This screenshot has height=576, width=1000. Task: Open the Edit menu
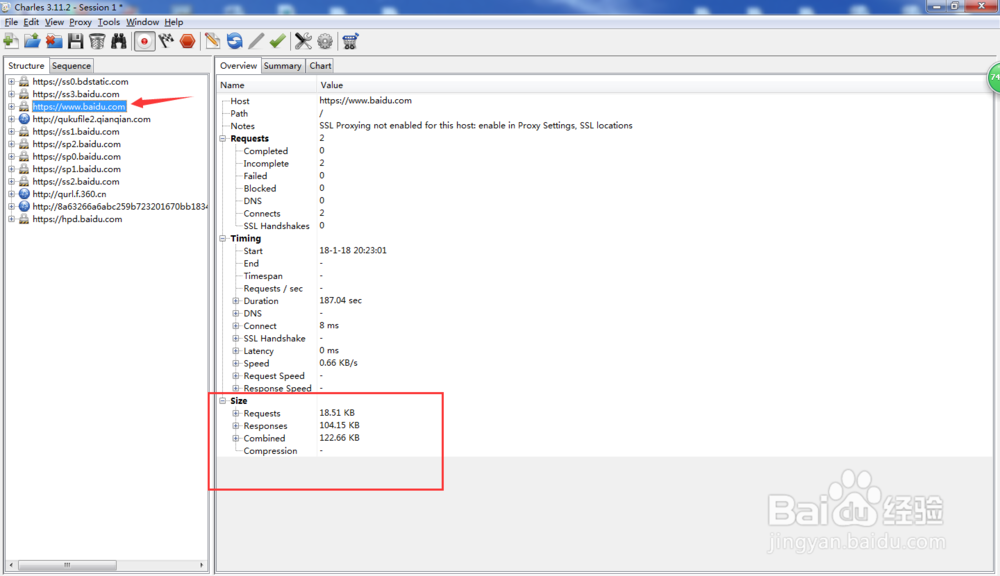[31, 22]
